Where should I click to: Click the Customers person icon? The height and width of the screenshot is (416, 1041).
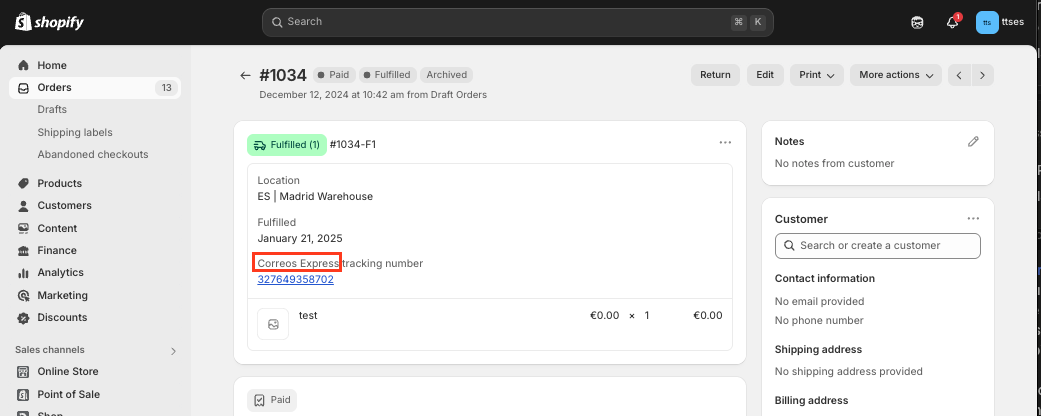[24, 206]
